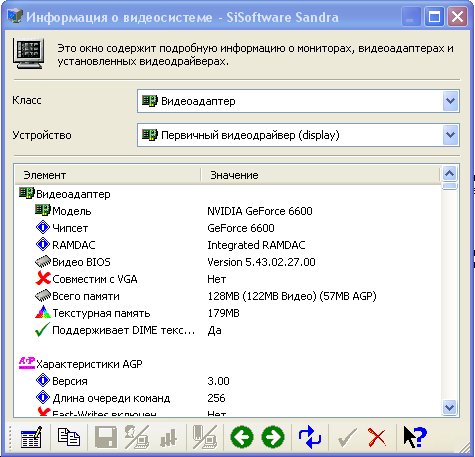Click the copy to clipboard toolbar icon
The width and height of the screenshot is (475, 457).
[x=69, y=437]
